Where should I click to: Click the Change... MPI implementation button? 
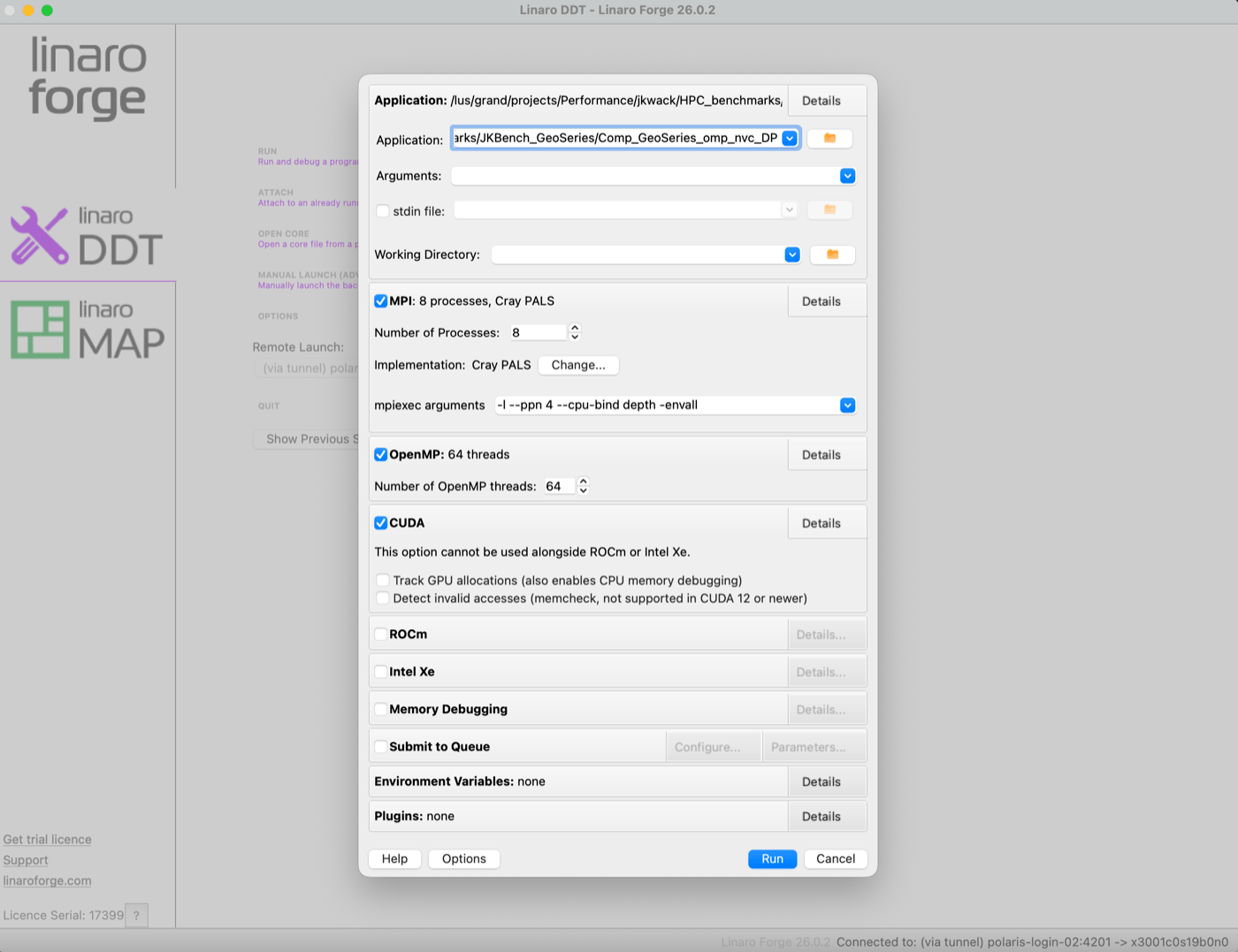578,365
